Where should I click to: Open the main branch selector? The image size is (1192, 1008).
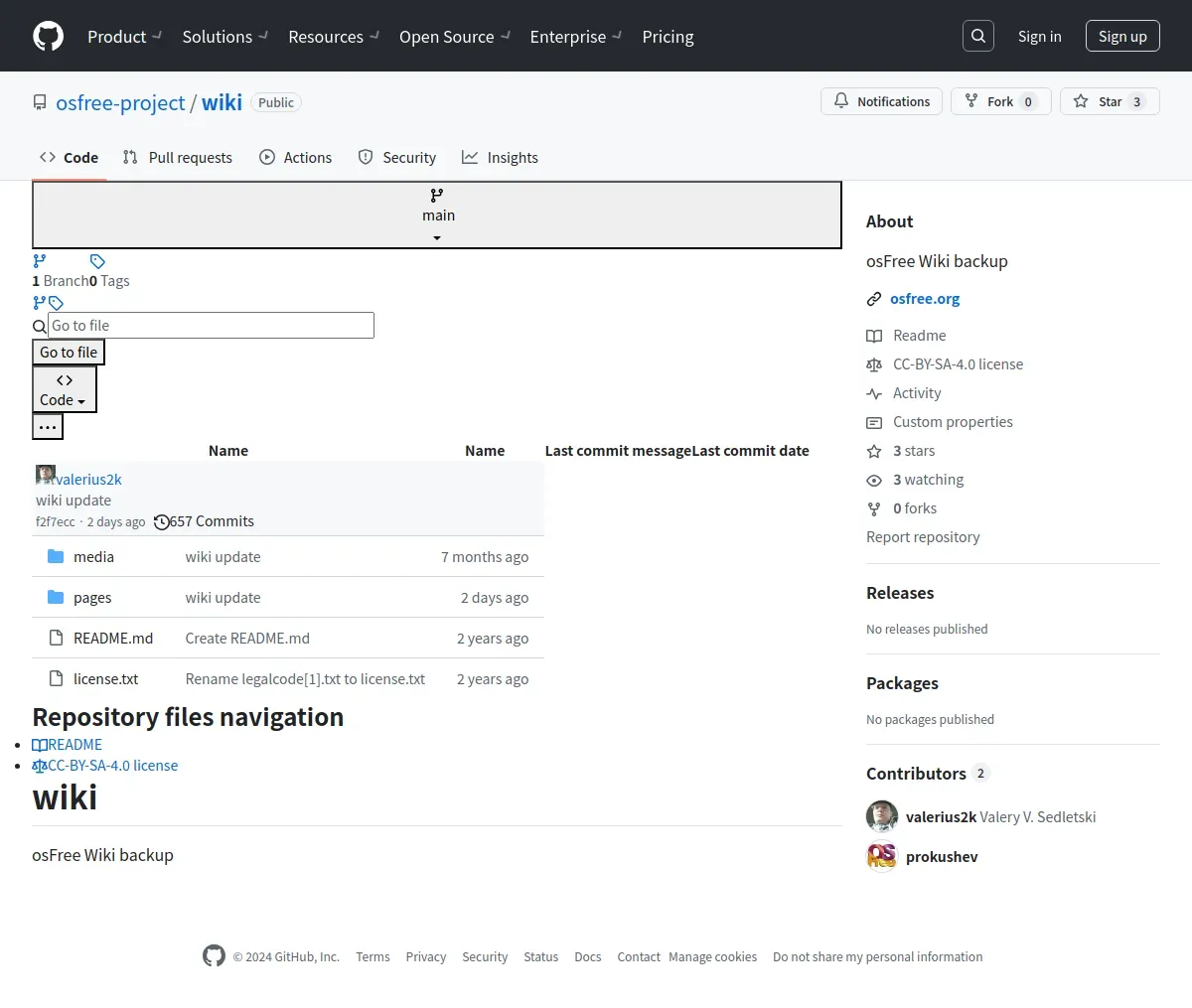[437, 215]
